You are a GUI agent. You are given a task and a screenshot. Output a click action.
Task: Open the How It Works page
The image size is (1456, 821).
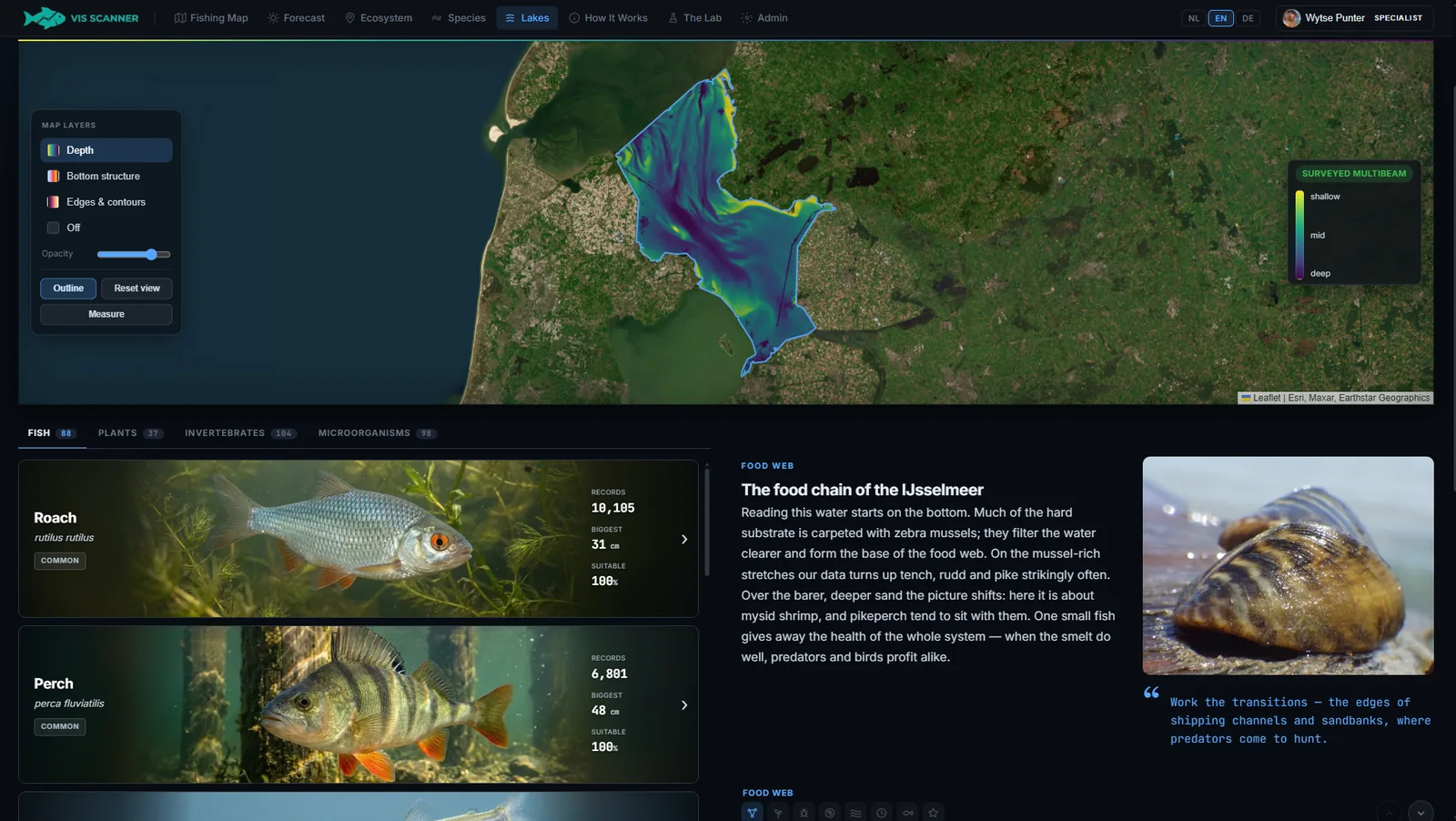pos(608,17)
